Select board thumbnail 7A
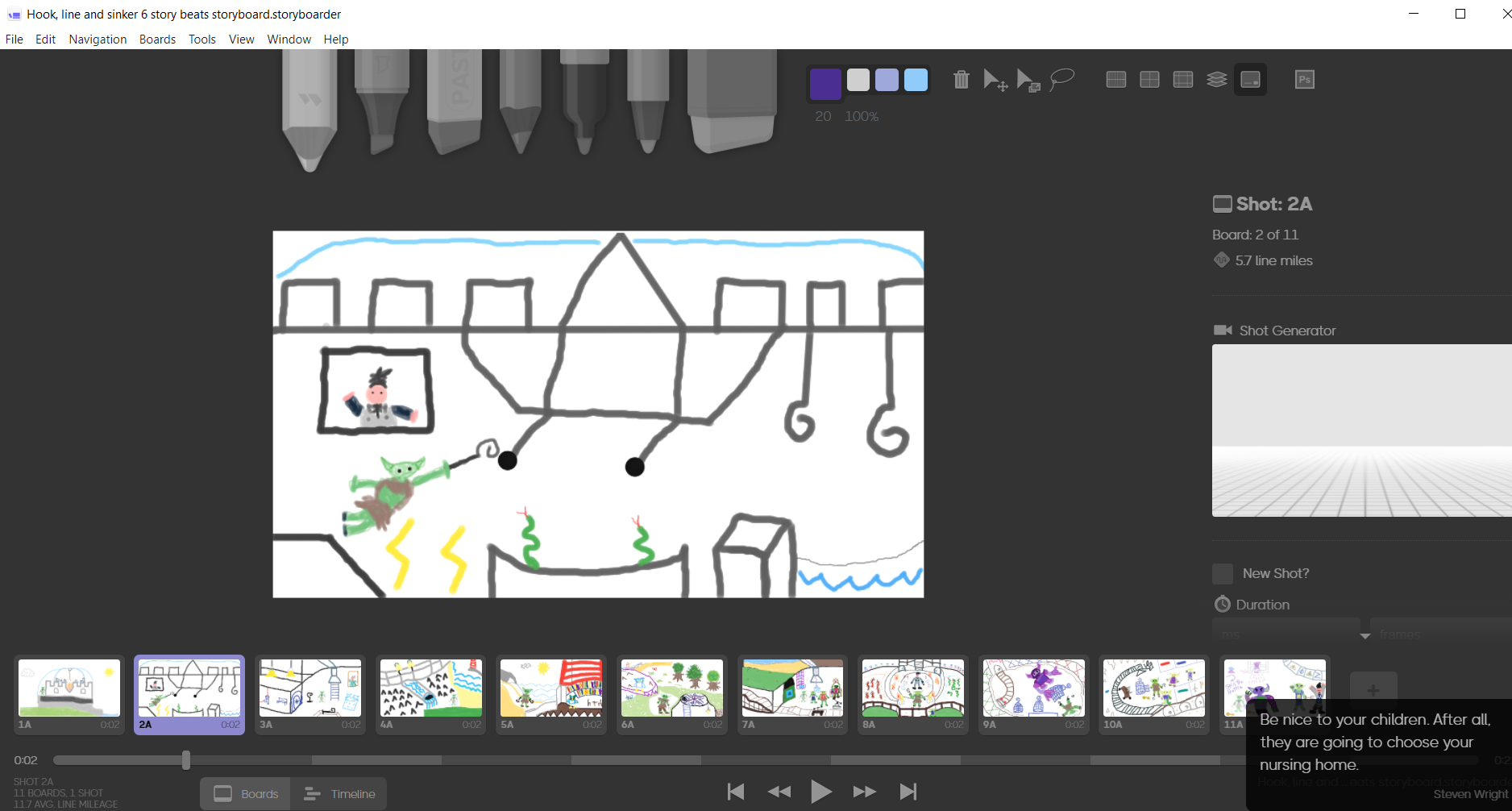1512x811 pixels. pyautogui.click(x=792, y=693)
